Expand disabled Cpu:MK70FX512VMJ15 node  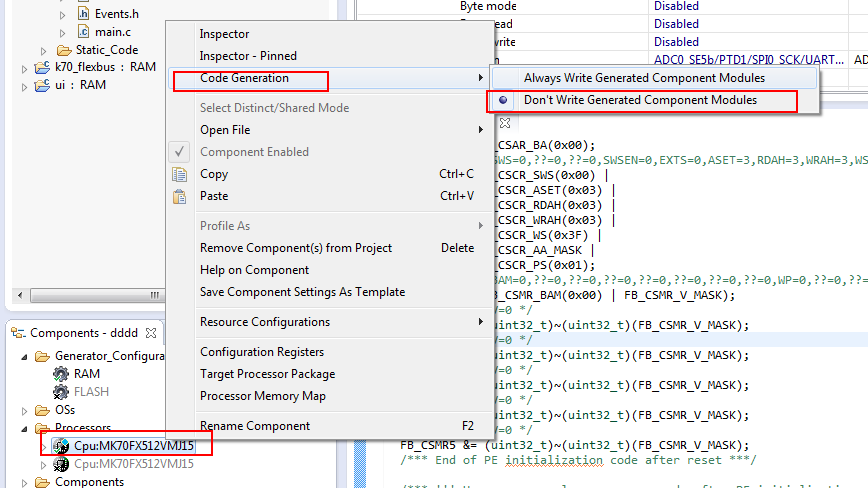point(43,465)
